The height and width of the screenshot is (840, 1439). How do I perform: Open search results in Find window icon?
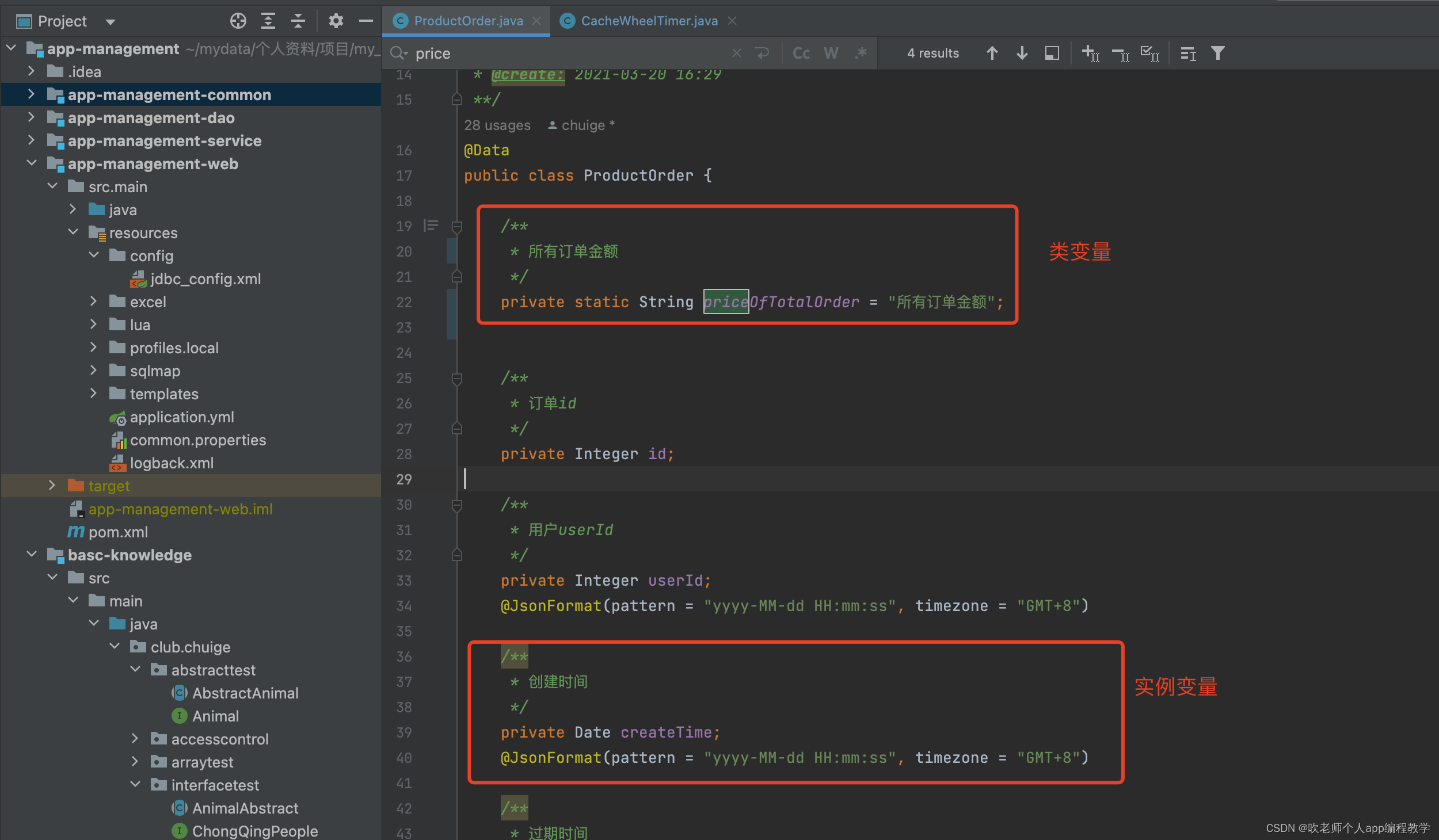[x=1052, y=54]
